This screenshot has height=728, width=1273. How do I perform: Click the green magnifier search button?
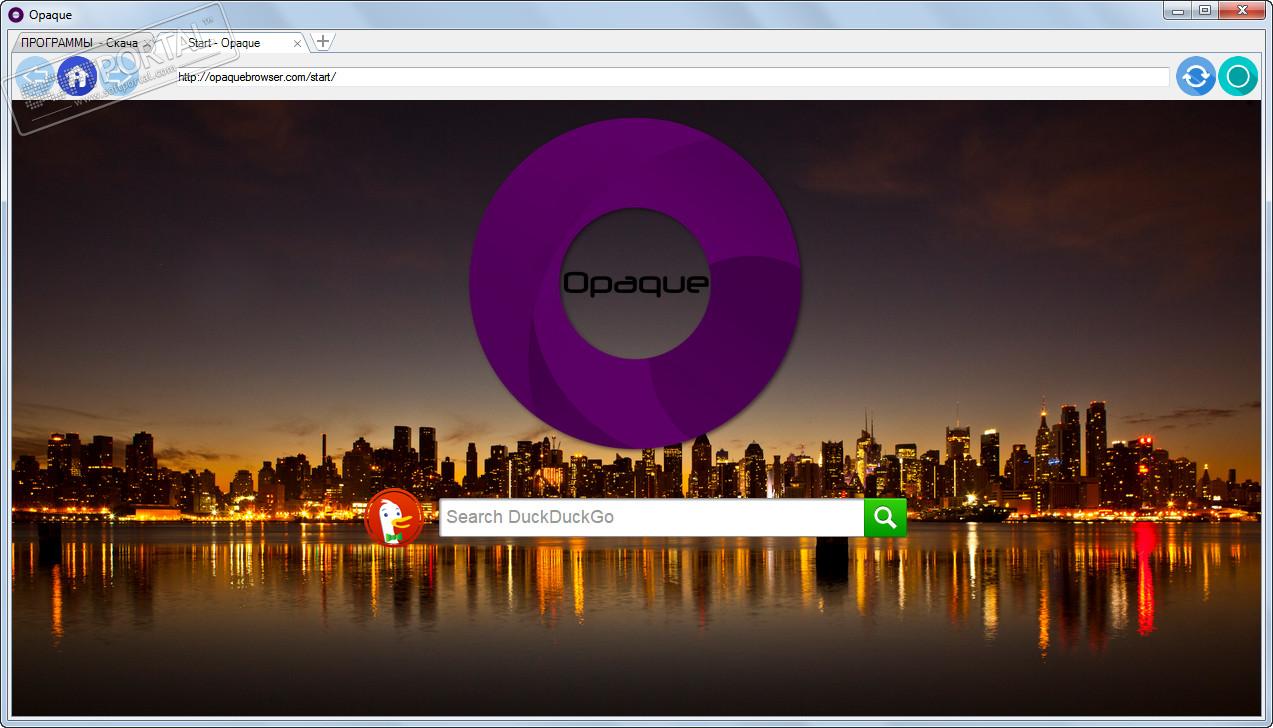pyautogui.click(x=885, y=517)
